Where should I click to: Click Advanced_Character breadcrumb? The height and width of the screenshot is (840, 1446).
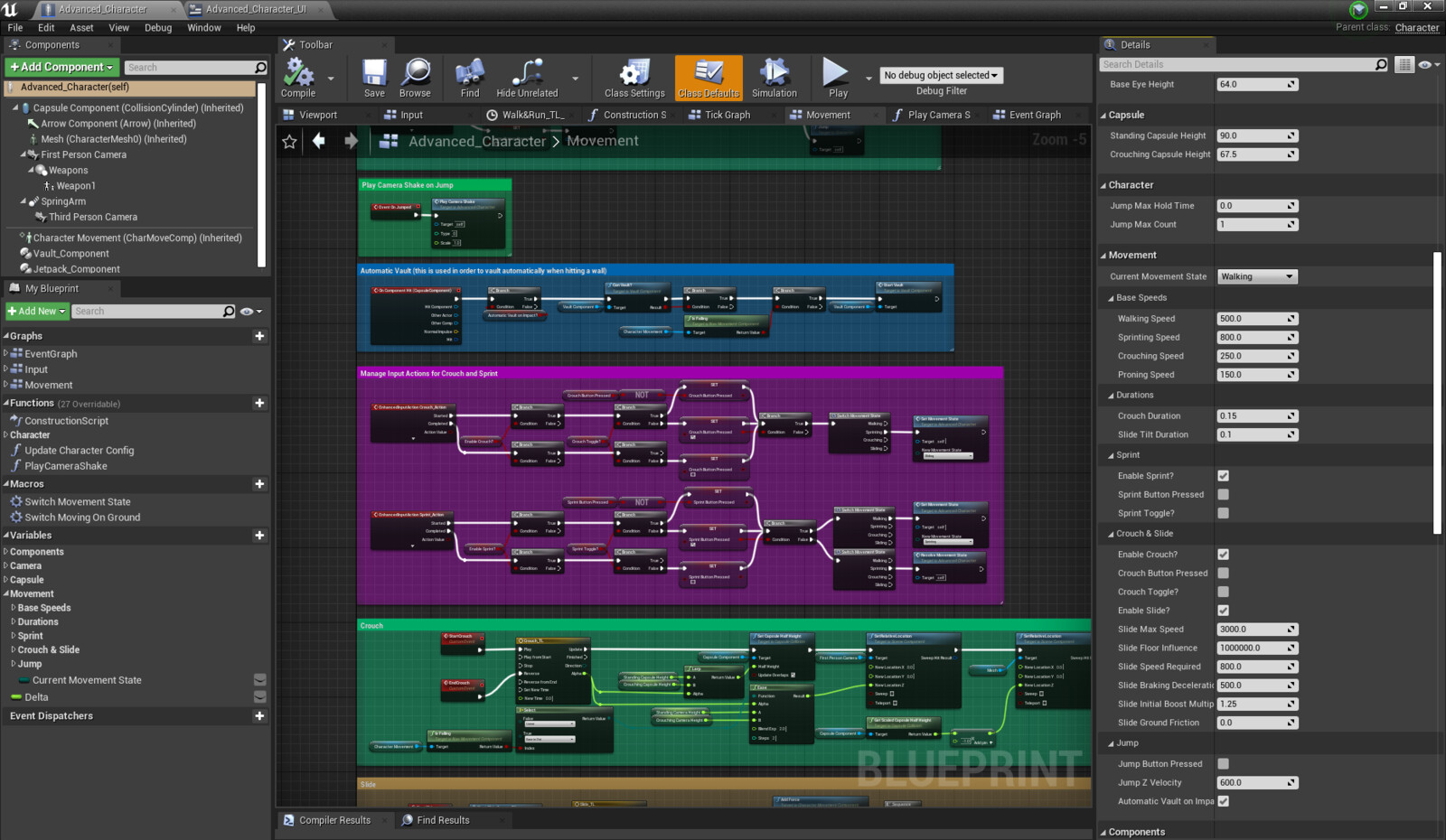477,141
